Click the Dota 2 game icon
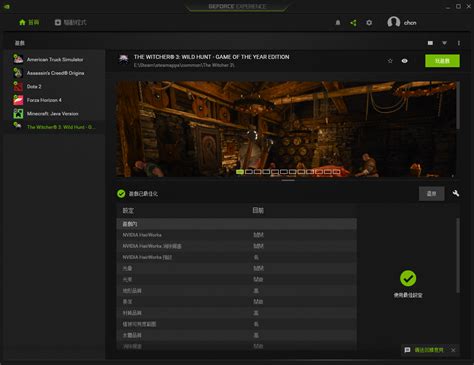The image size is (474, 365). point(18,86)
